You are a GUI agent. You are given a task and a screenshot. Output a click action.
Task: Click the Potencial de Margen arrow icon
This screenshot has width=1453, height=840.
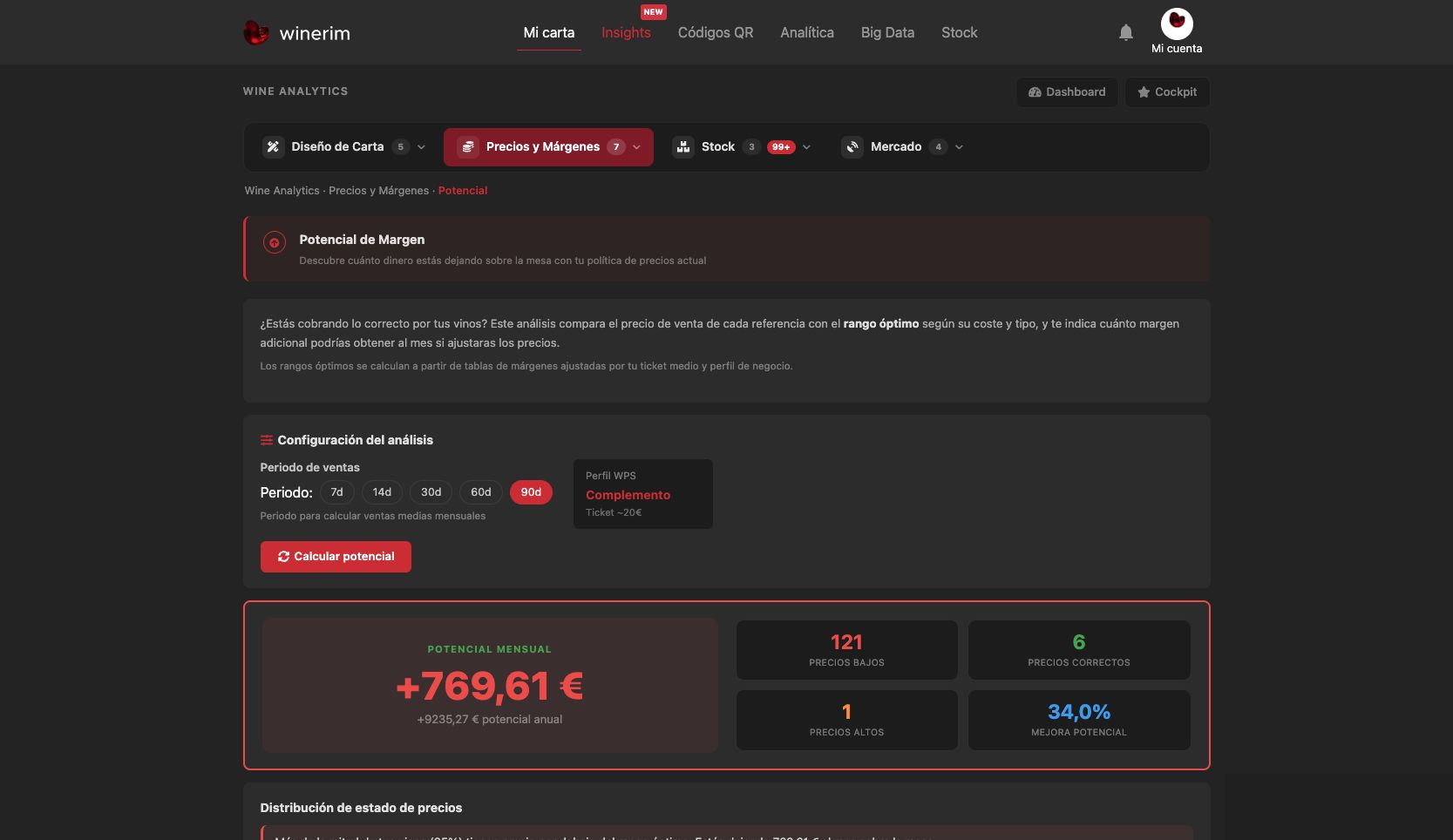click(x=275, y=243)
